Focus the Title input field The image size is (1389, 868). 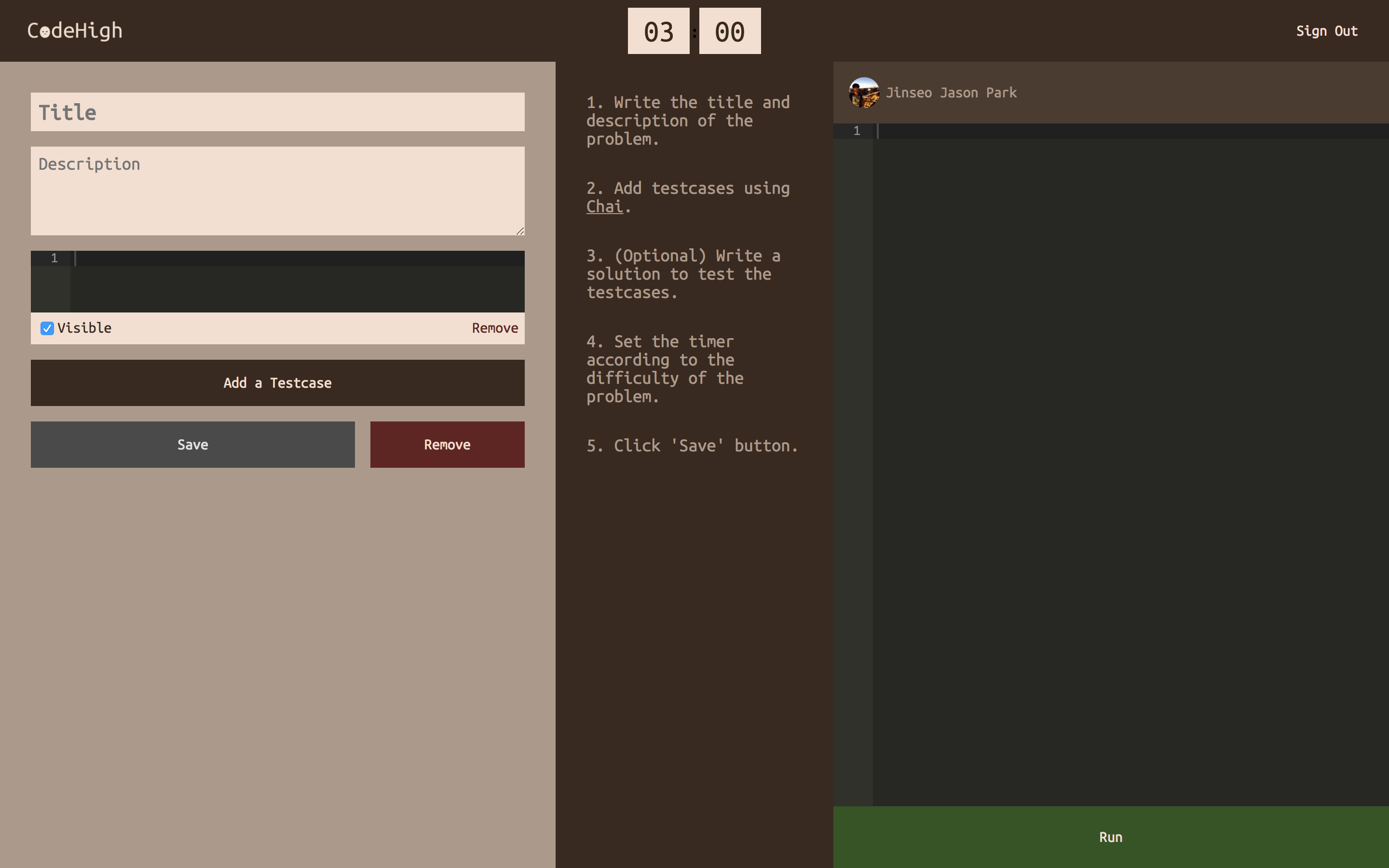pos(277,112)
